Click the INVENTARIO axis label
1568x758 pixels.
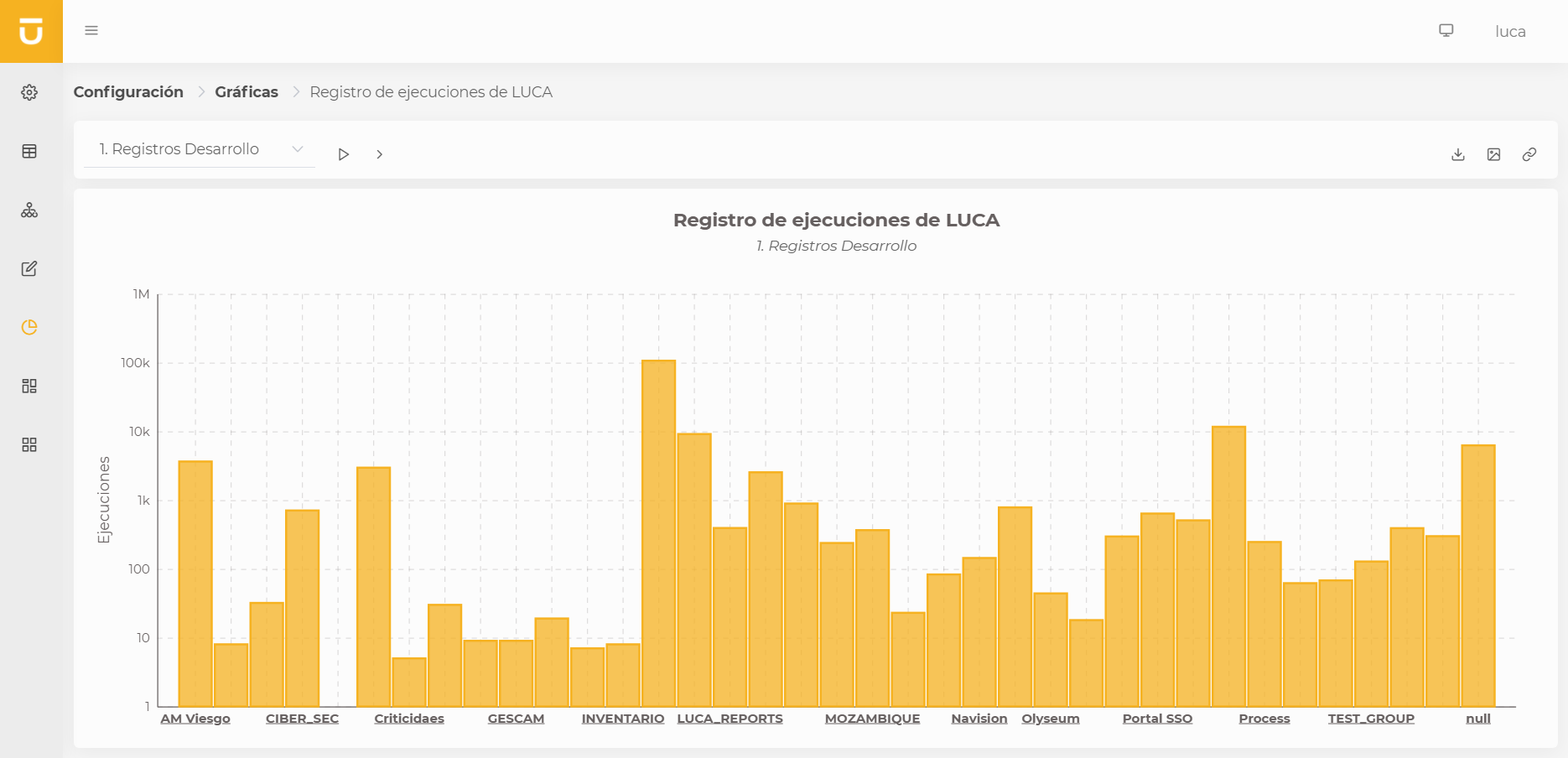pos(622,719)
